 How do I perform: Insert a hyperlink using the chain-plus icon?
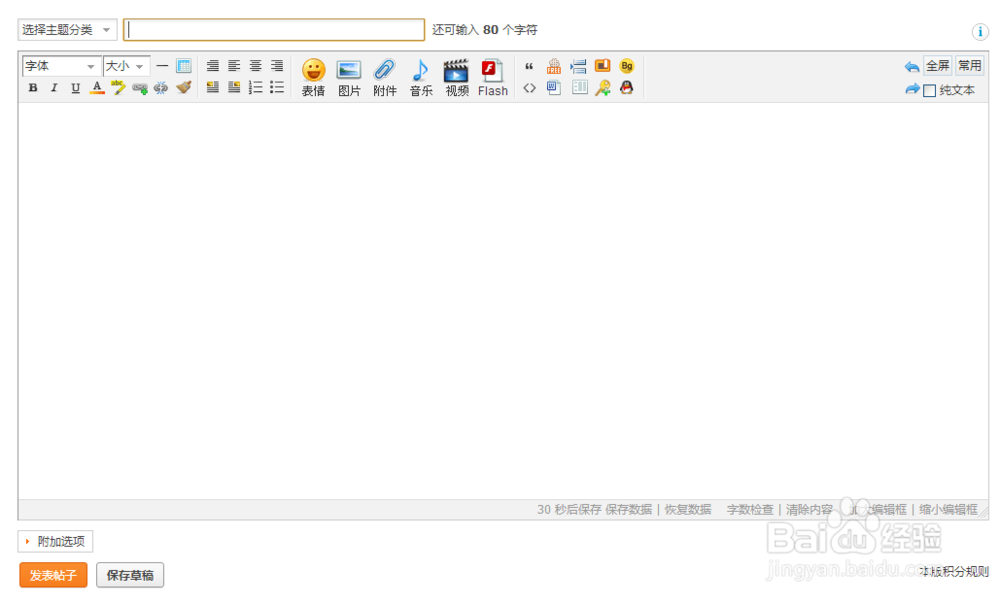(140, 88)
